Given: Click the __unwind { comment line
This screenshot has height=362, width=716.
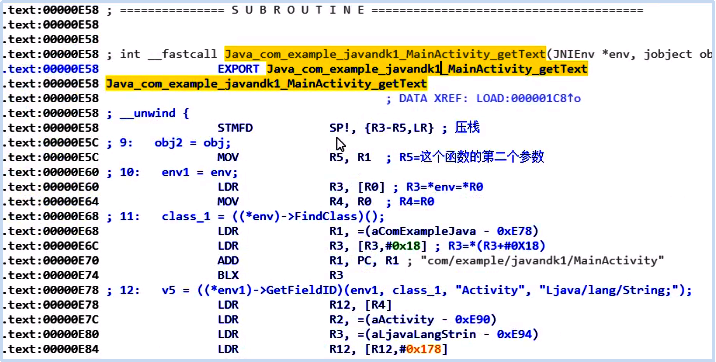Looking at the screenshot, I should click(x=147, y=113).
